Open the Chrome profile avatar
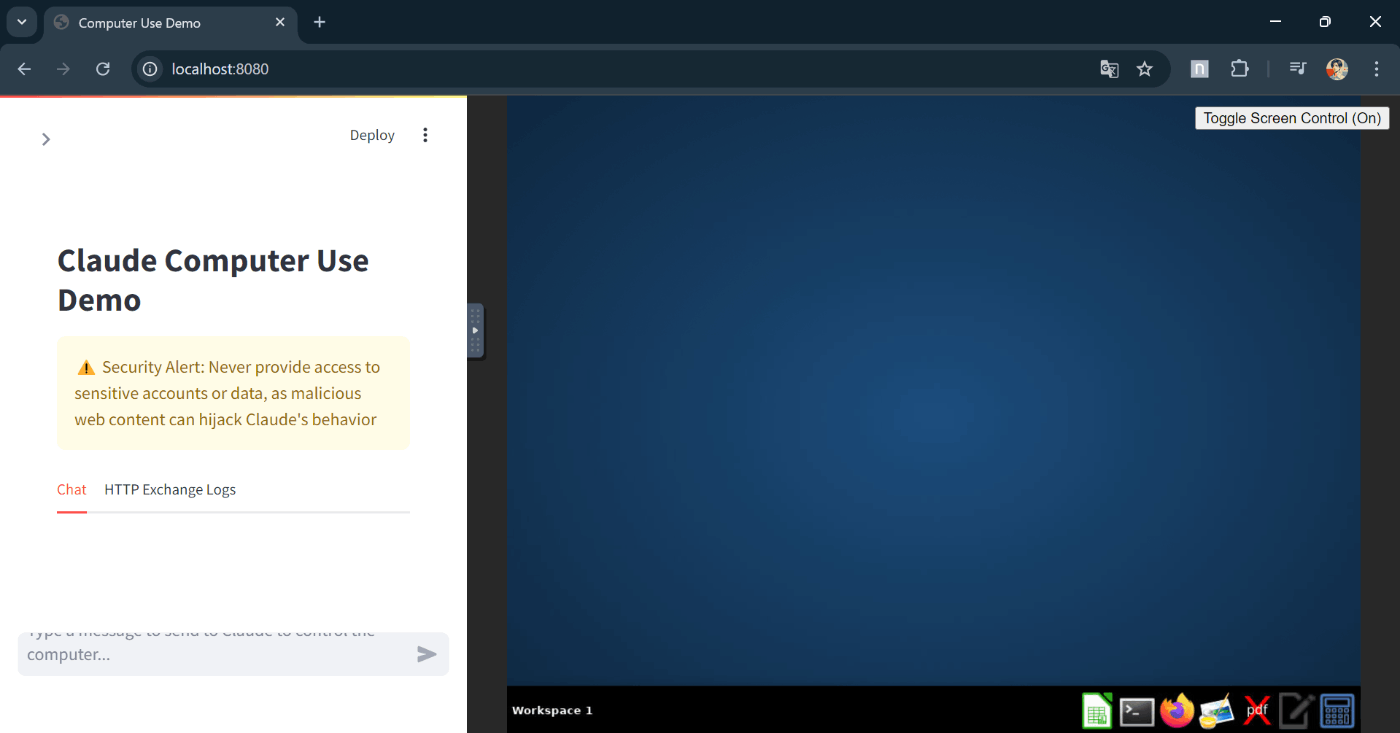 1337,69
